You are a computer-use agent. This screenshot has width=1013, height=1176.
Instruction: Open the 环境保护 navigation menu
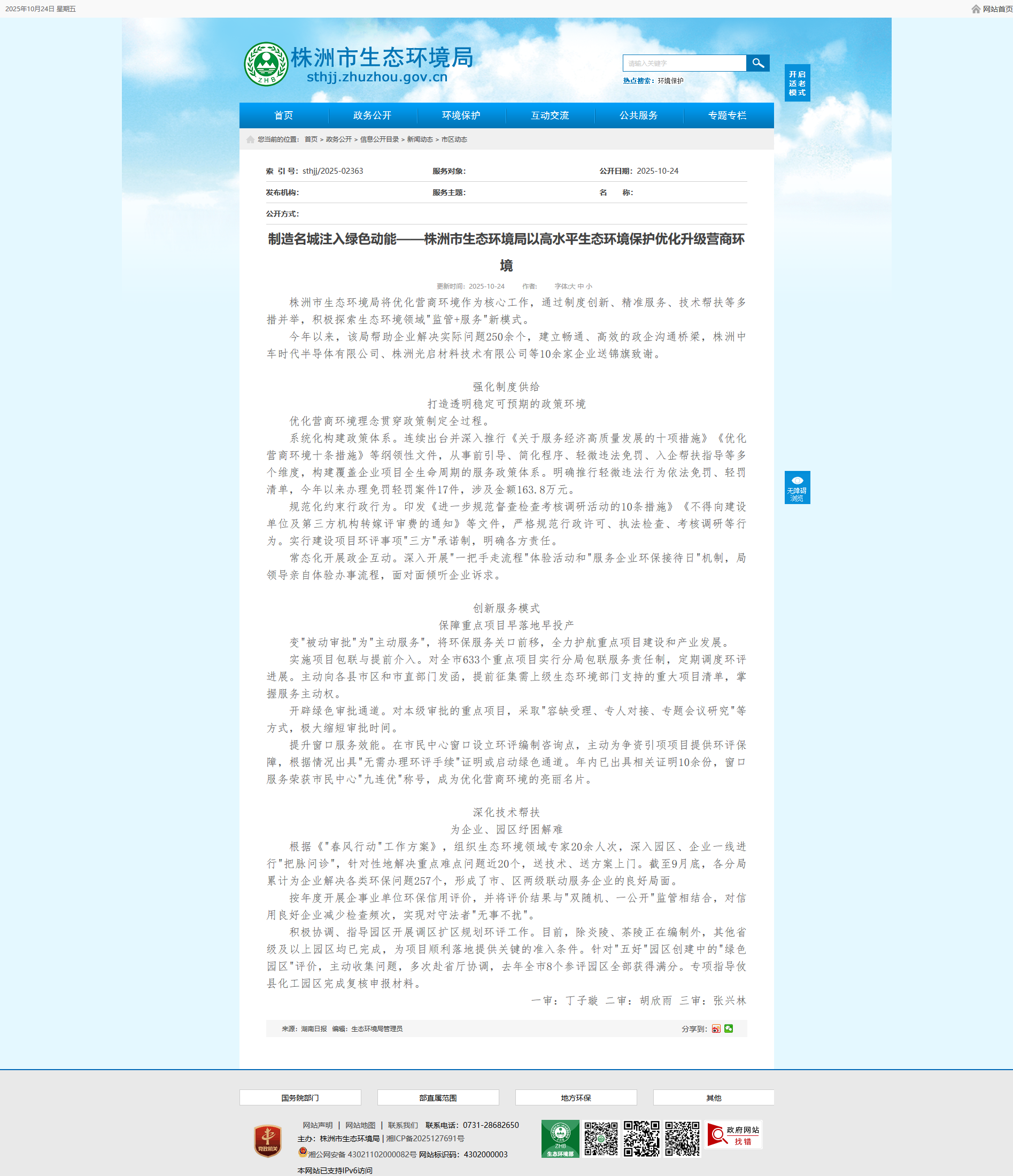point(461,115)
